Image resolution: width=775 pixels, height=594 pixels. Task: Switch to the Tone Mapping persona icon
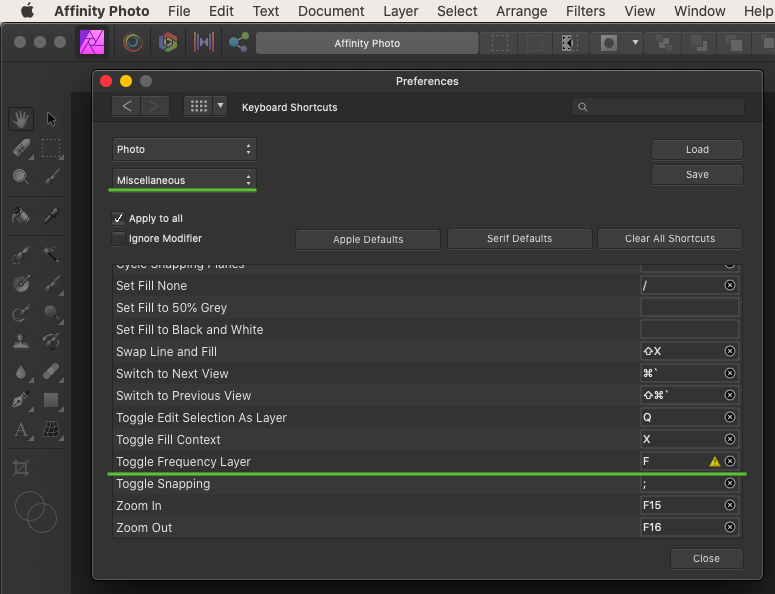pos(203,42)
